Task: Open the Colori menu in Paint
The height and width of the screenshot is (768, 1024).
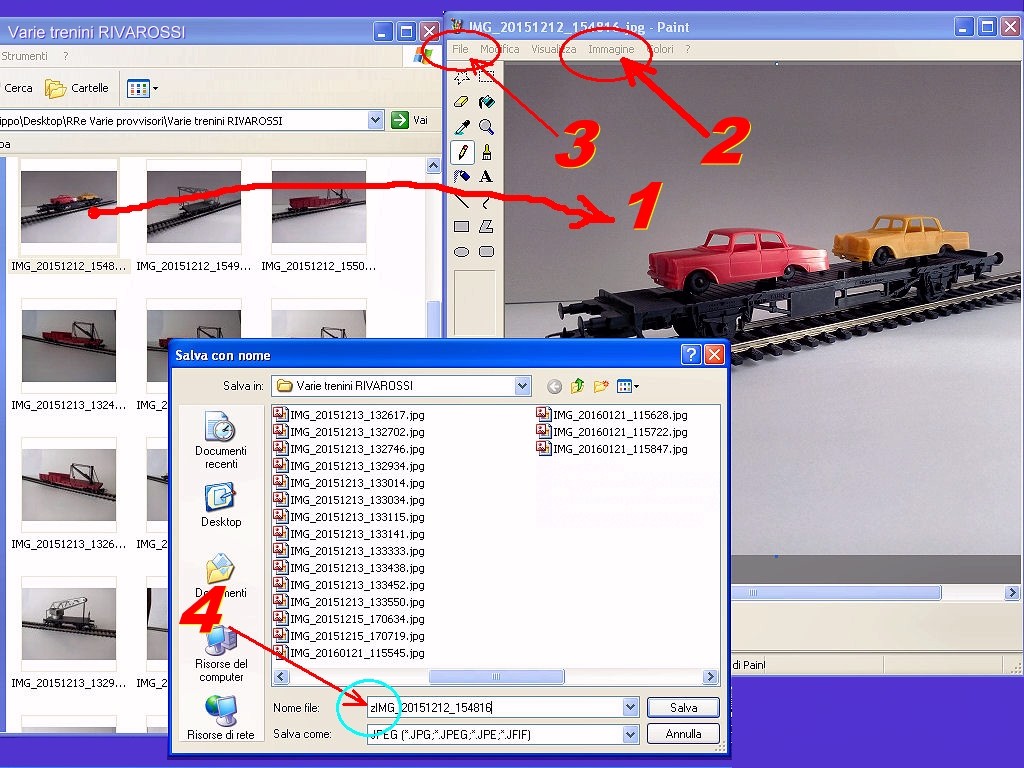Action: point(660,49)
